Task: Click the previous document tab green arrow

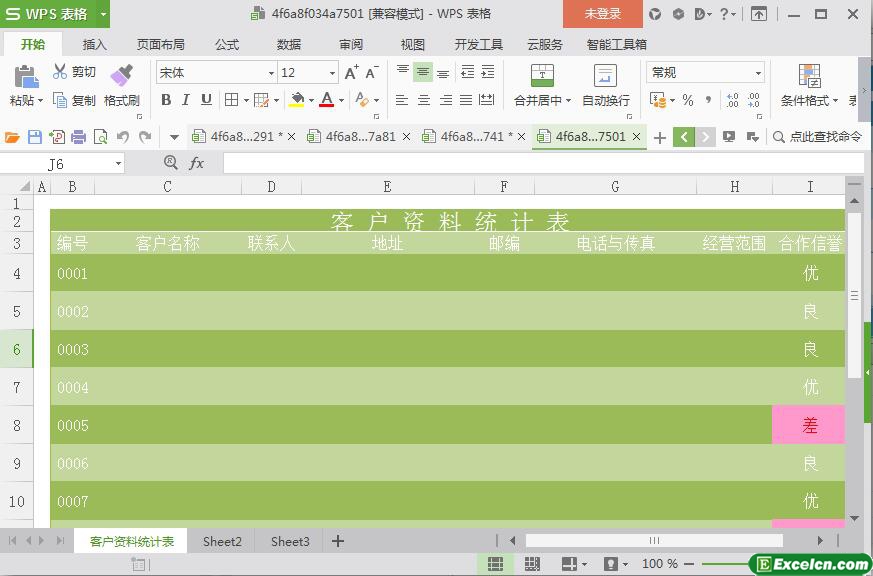Action: tap(684, 136)
